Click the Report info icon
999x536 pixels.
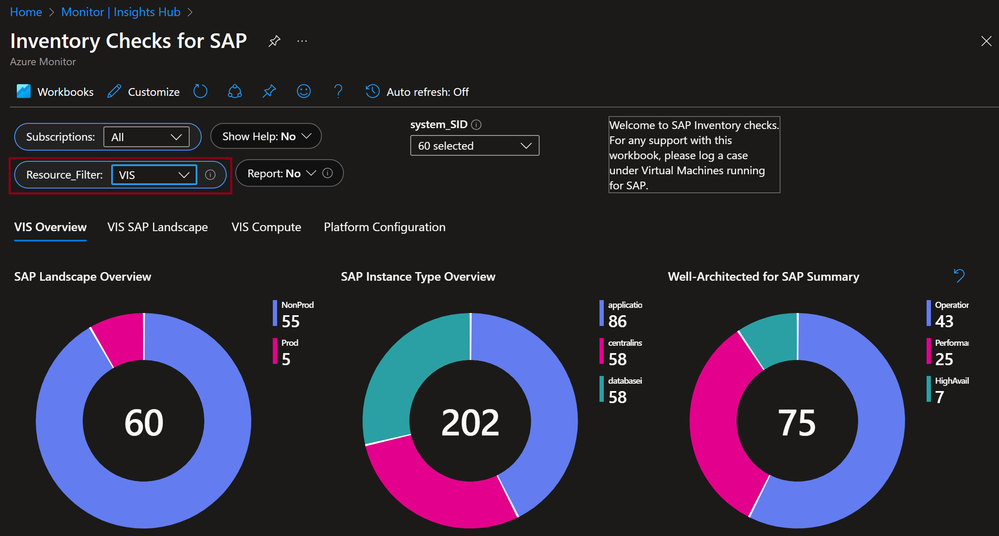pyautogui.click(x=327, y=173)
